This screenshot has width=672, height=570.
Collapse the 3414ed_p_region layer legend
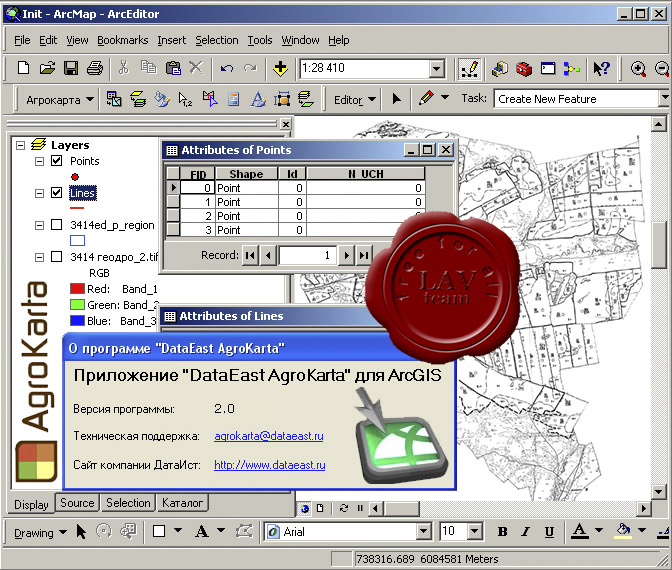(39, 225)
